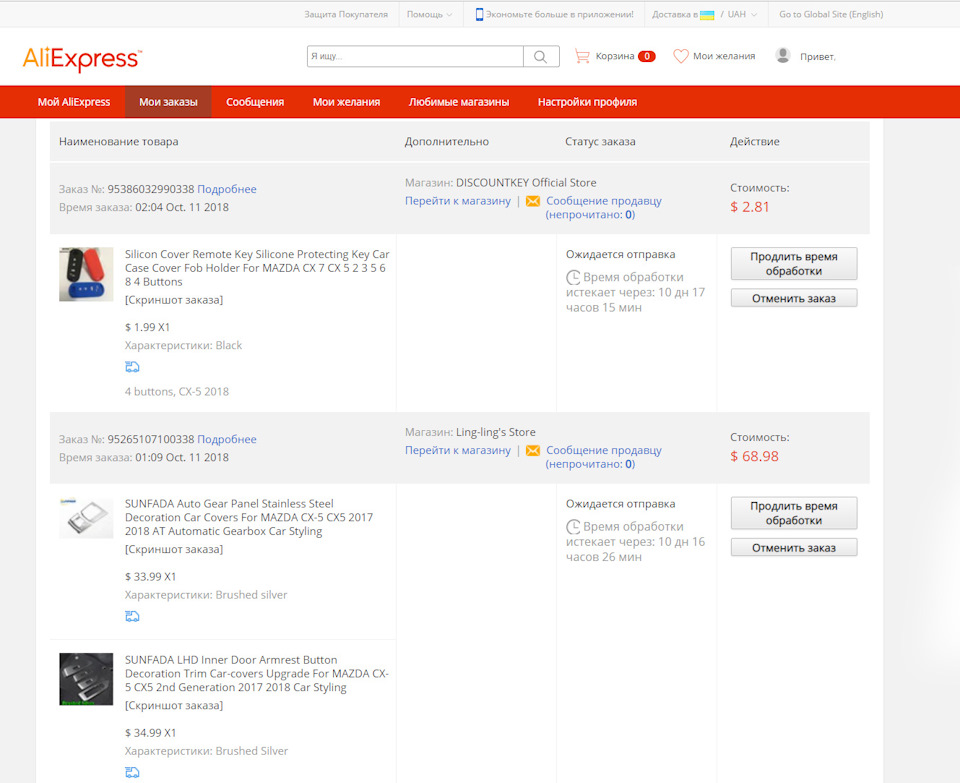Click the cart counter badge showing 0

pyautogui.click(x=647, y=56)
